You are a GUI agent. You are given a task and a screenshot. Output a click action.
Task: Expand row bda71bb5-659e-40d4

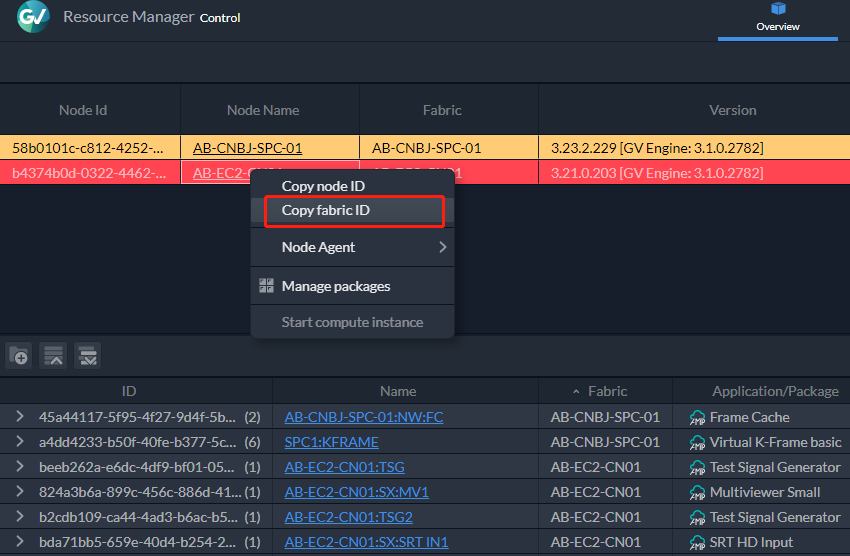[x=20, y=541]
